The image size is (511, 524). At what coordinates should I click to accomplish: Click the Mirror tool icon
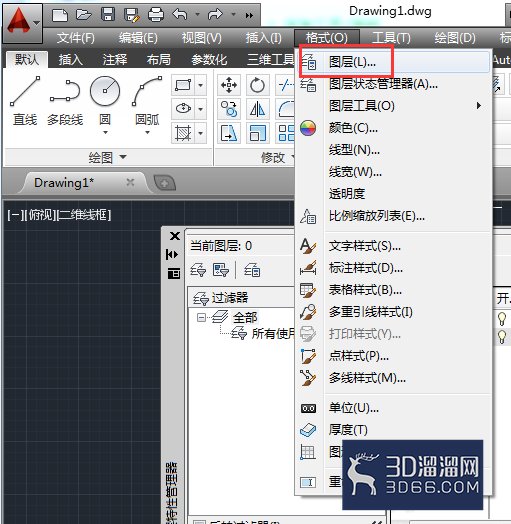(257, 109)
